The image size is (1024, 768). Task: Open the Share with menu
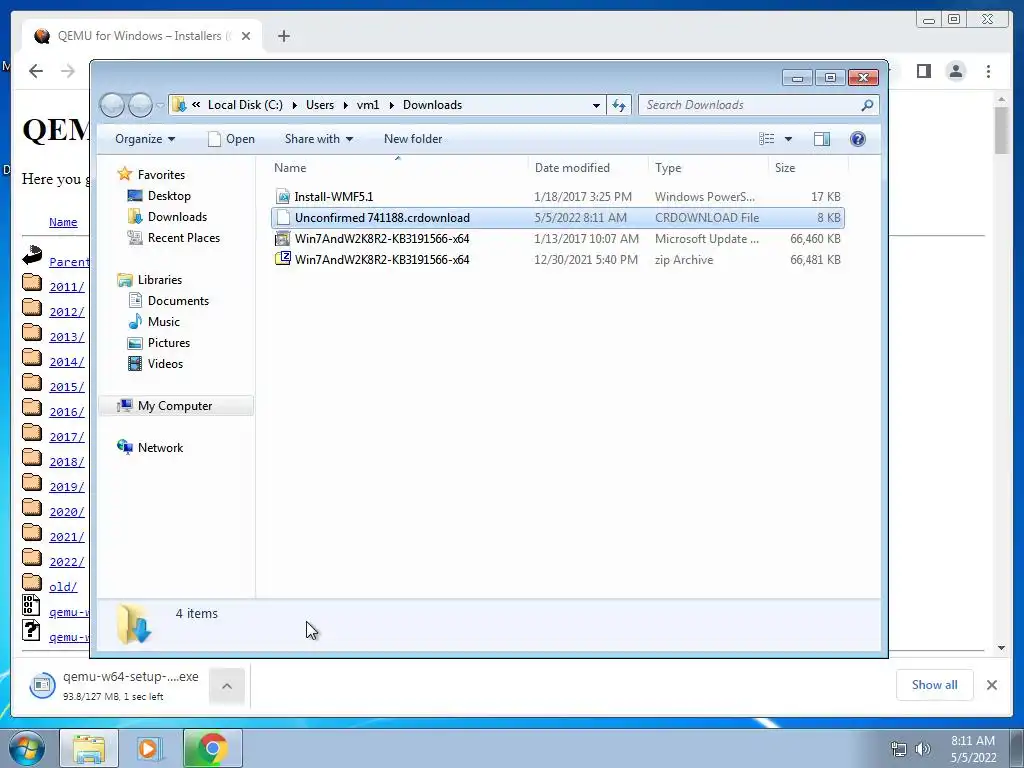click(x=319, y=138)
